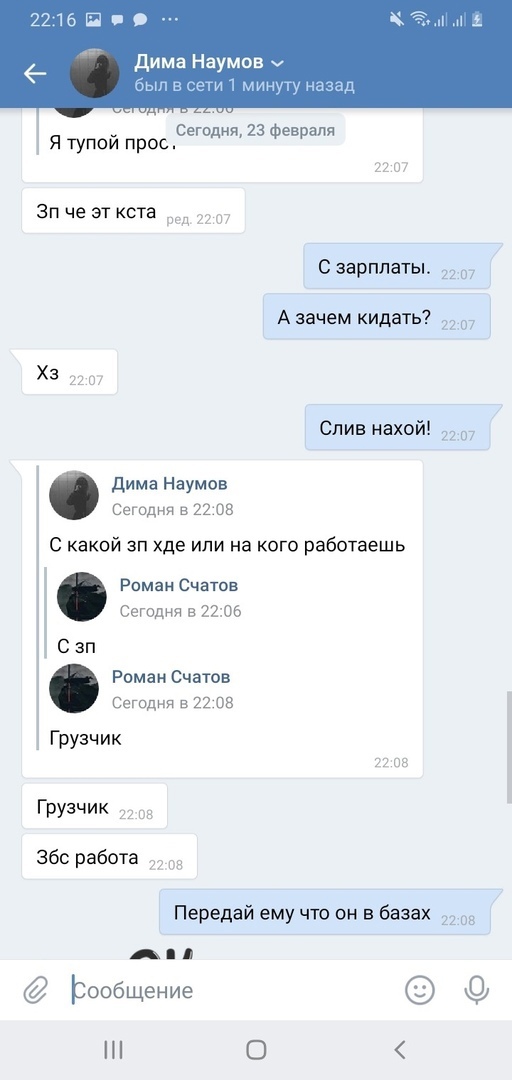Open the attachment paperclip icon

(33, 990)
